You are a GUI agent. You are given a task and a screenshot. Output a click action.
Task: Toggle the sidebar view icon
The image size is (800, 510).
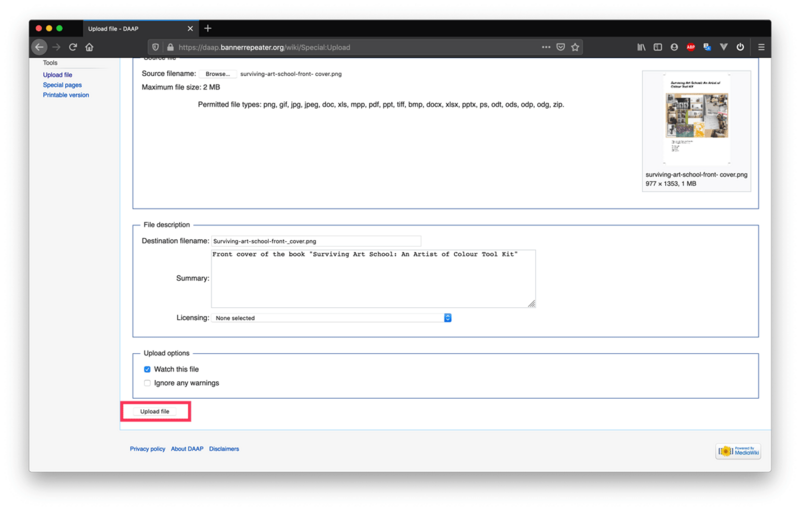[657, 47]
